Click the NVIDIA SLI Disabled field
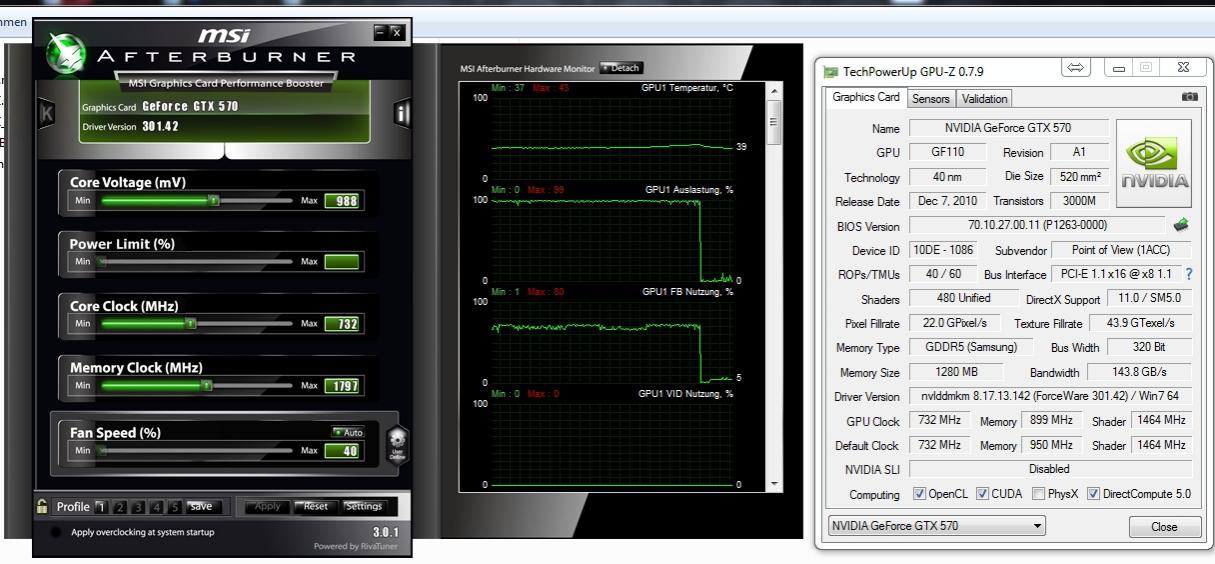Screen dimensions: 1215x564 1050,469
